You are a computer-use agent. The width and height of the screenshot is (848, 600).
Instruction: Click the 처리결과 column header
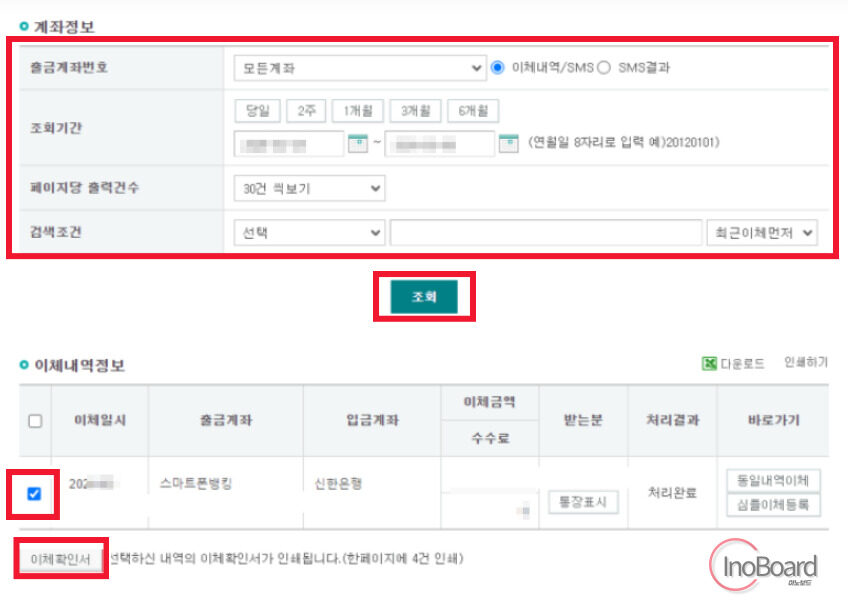pyautogui.click(x=672, y=420)
